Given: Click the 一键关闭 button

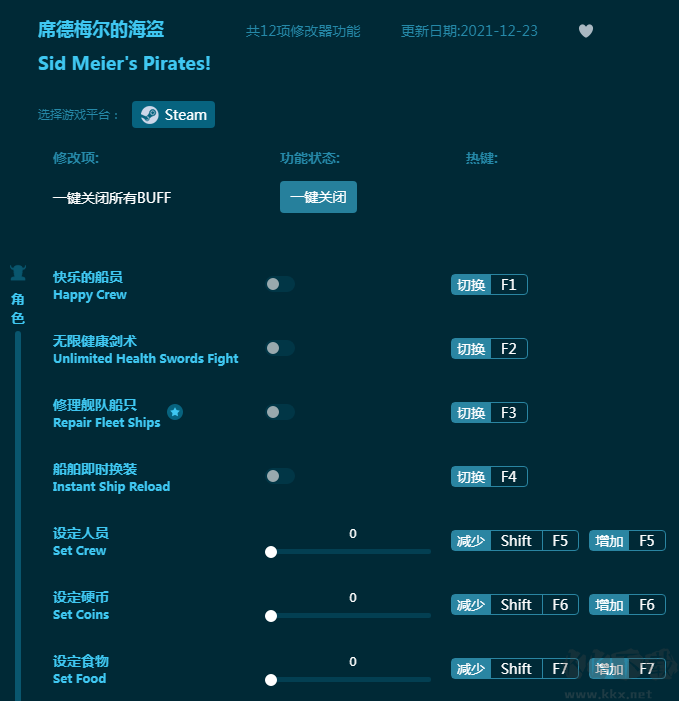Looking at the screenshot, I should (318, 197).
